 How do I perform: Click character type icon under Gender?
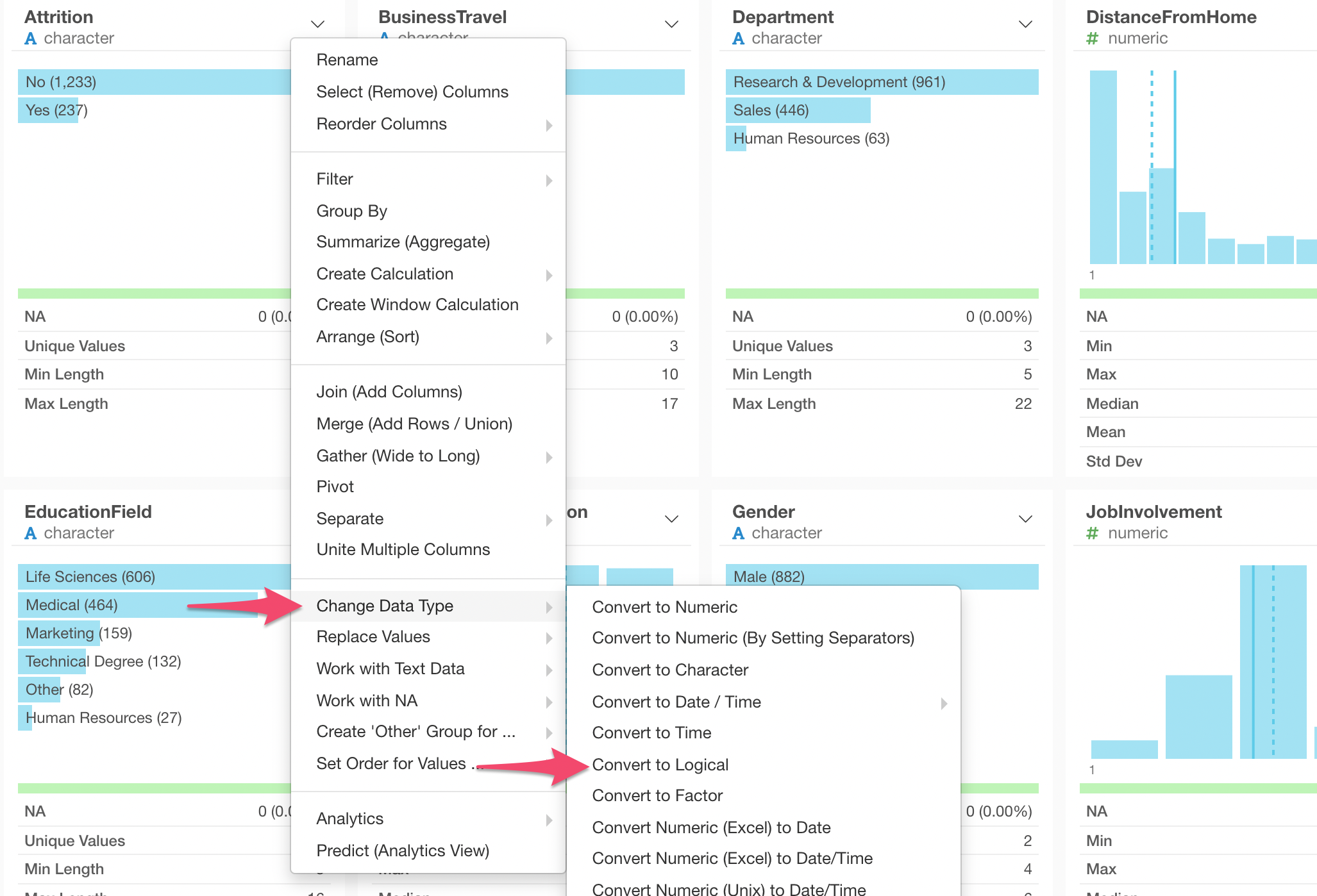tap(738, 533)
